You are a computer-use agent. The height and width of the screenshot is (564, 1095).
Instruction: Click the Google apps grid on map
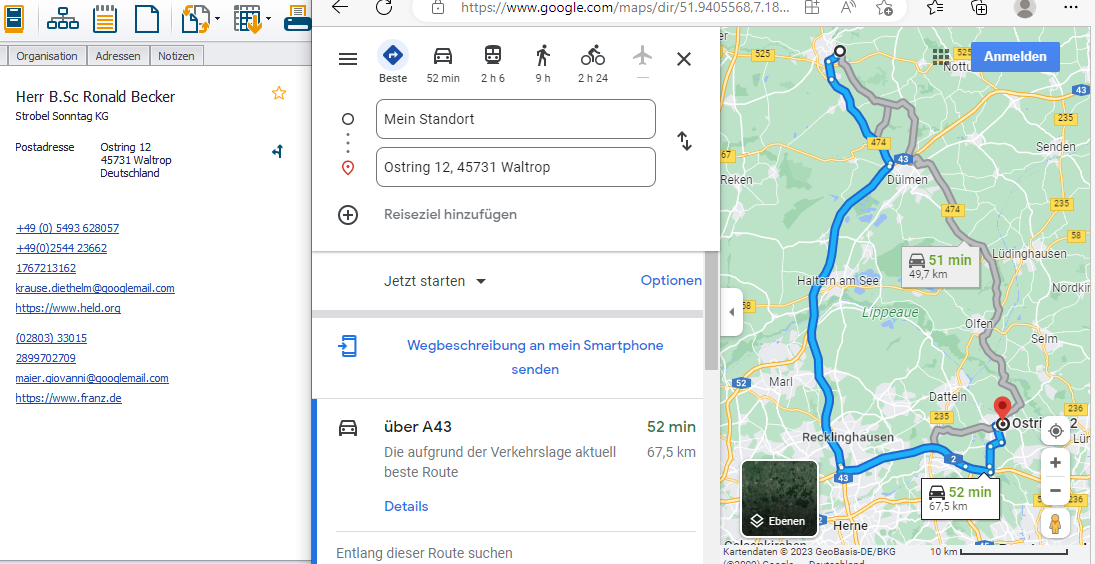pyautogui.click(x=941, y=57)
